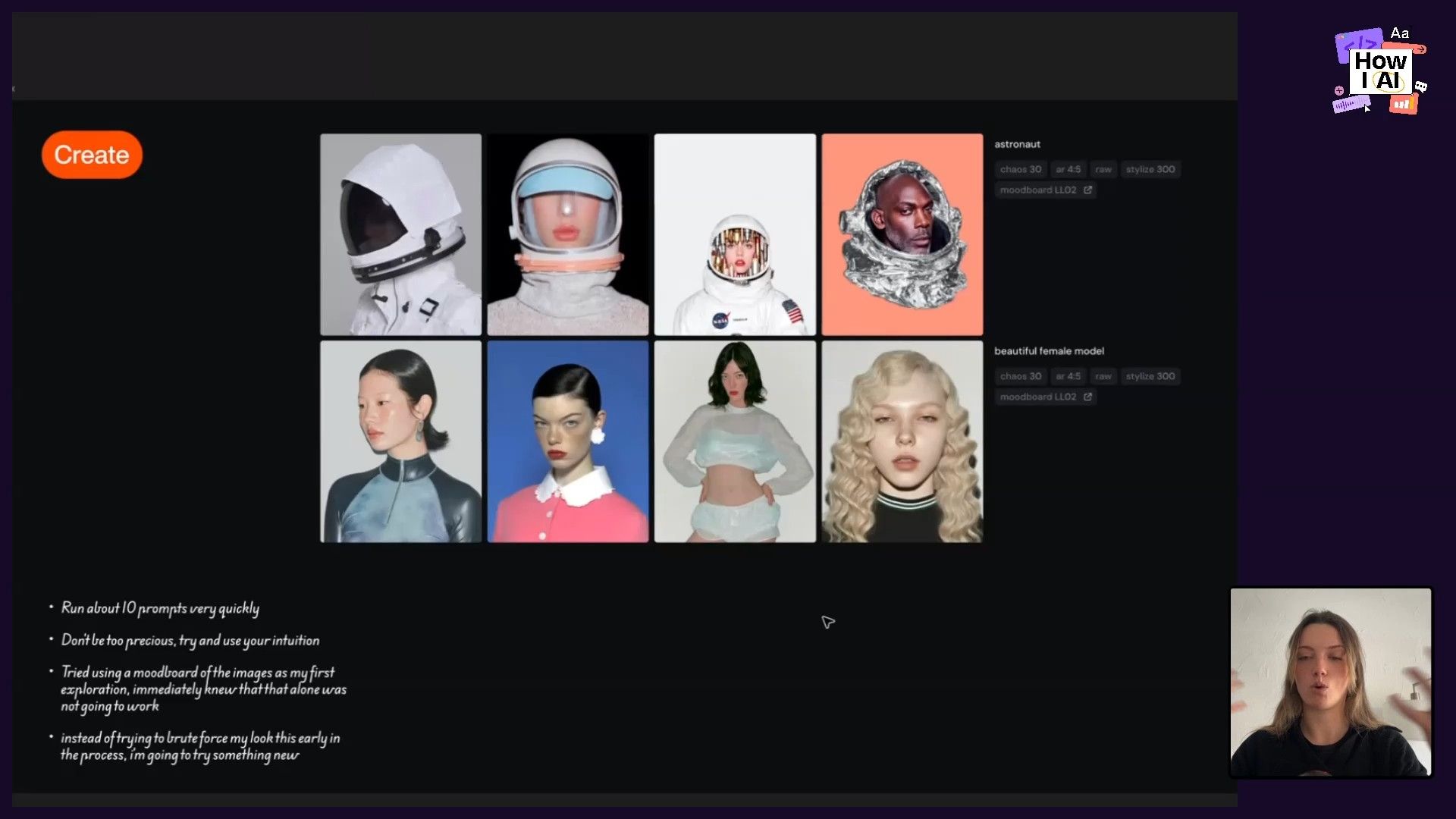Screen dimensions: 1456x819
Task: Click the astronaut prompt text
Action: click(1017, 144)
